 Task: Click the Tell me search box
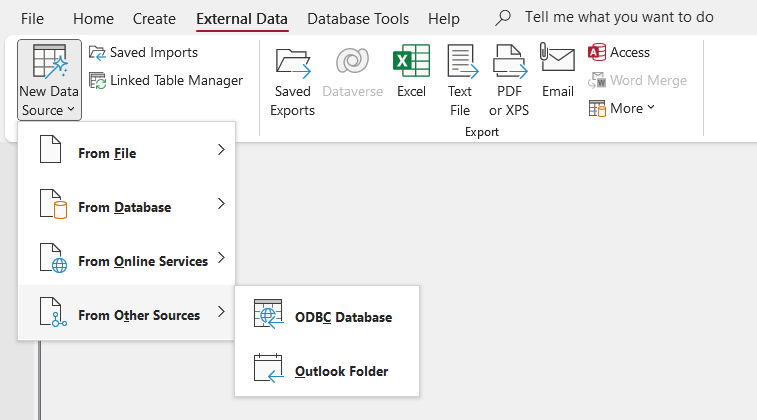click(x=618, y=18)
